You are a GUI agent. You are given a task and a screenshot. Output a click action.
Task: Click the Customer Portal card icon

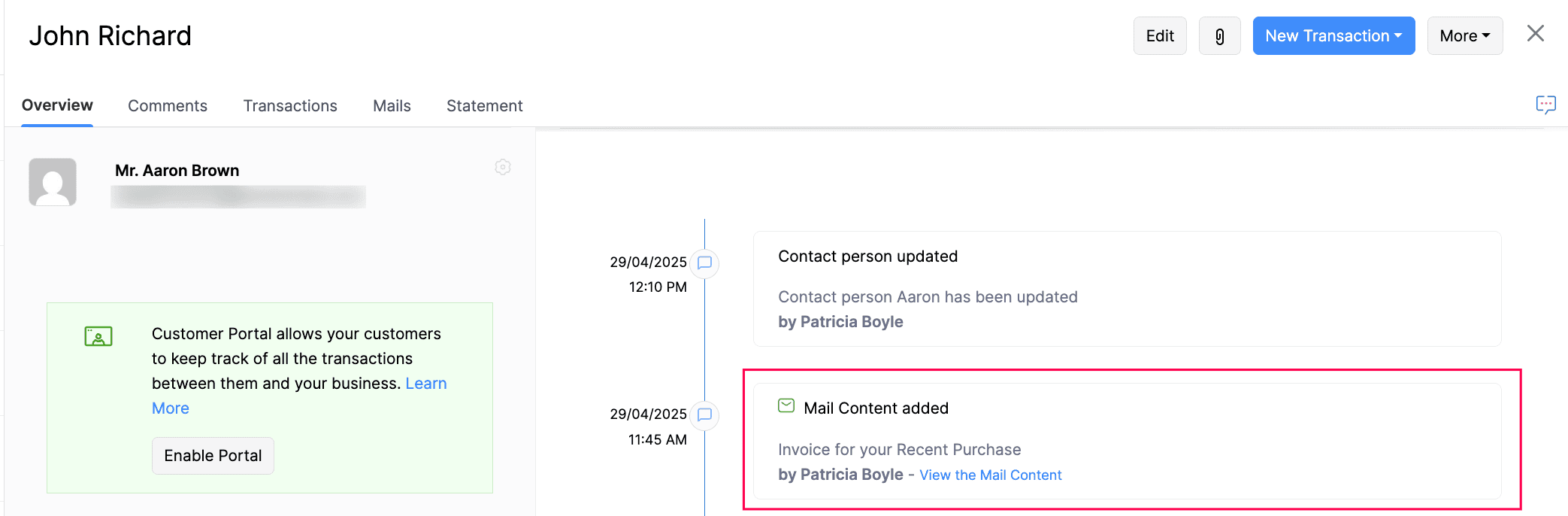tap(99, 336)
